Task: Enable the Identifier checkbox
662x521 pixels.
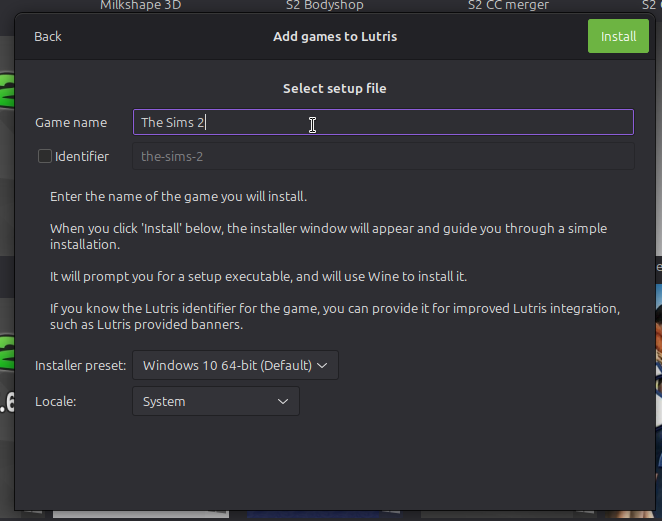Action: tap(45, 156)
